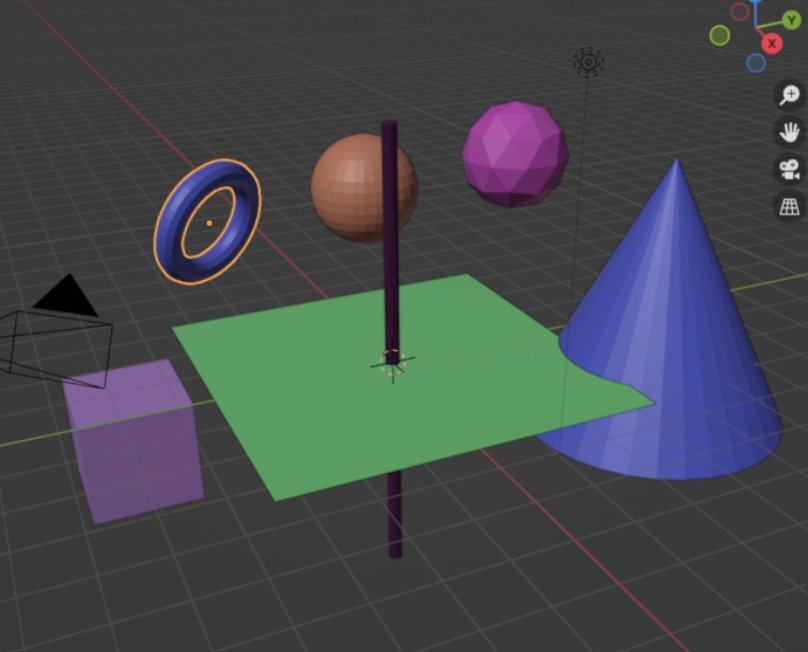The image size is (808, 652).
Task: Select the translucent purple cube
Action: tap(135, 445)
